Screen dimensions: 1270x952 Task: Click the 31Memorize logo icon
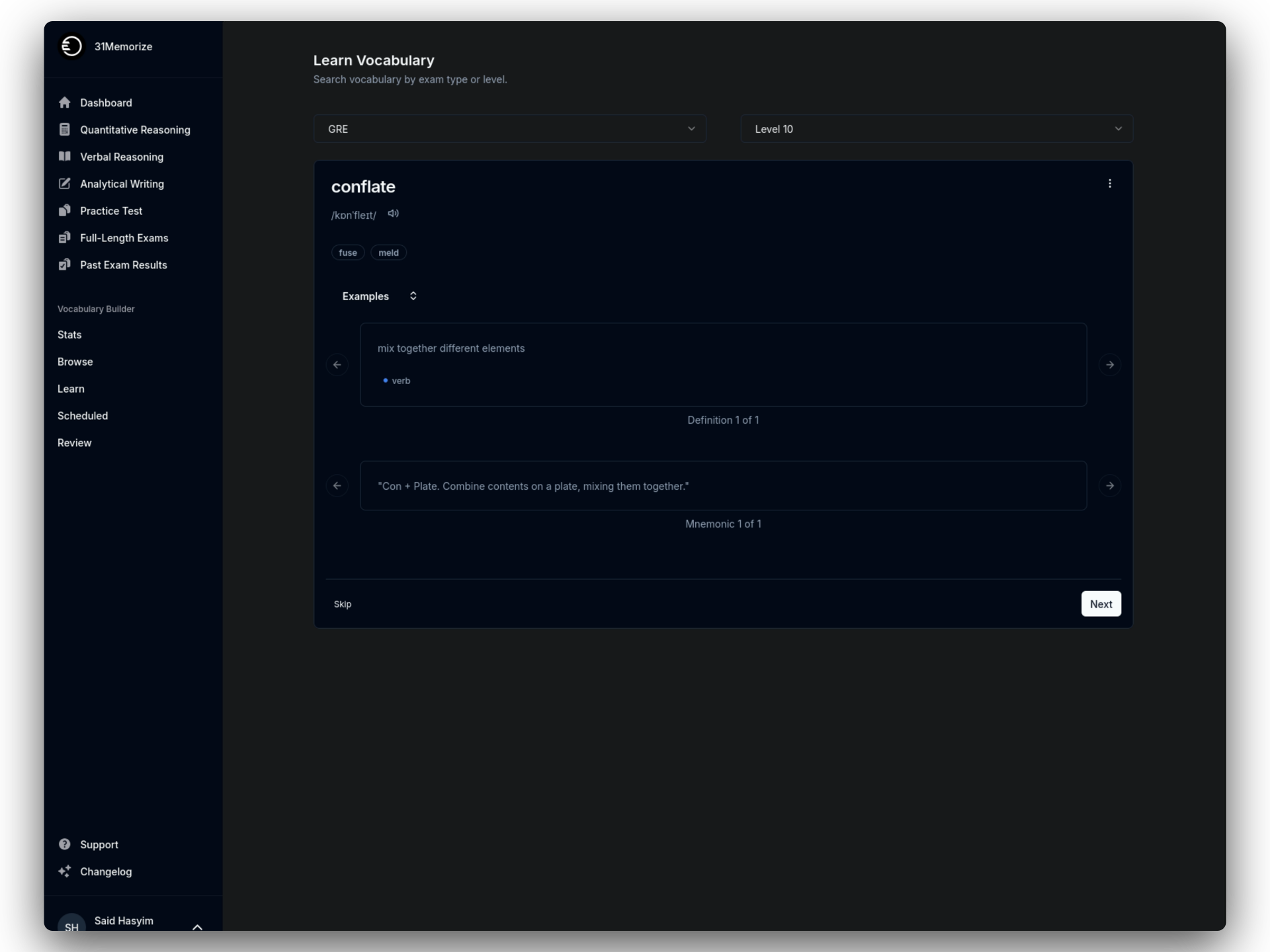coord(71,46)
